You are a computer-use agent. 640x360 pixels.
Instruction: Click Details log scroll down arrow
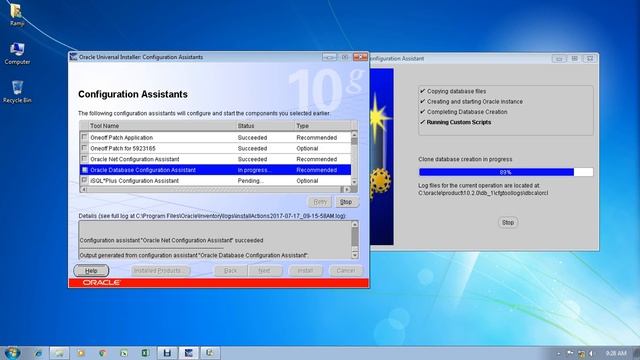click(354, 255)
